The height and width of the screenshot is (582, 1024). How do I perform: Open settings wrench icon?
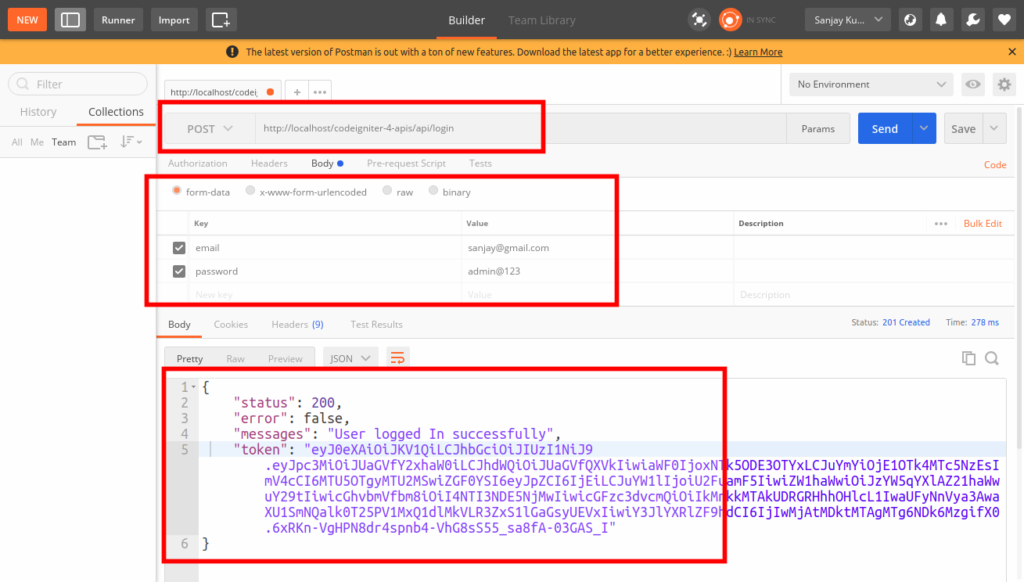point(973,20)
